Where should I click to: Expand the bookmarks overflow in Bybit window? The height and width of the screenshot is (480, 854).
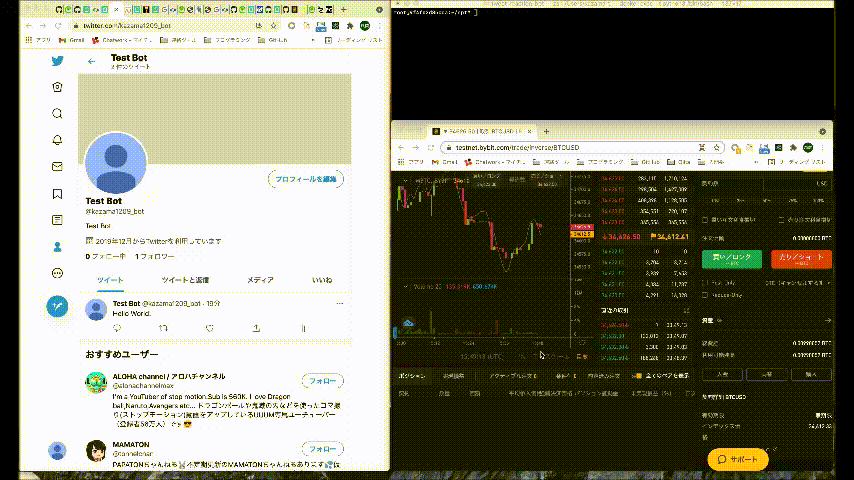coord(756,162)
